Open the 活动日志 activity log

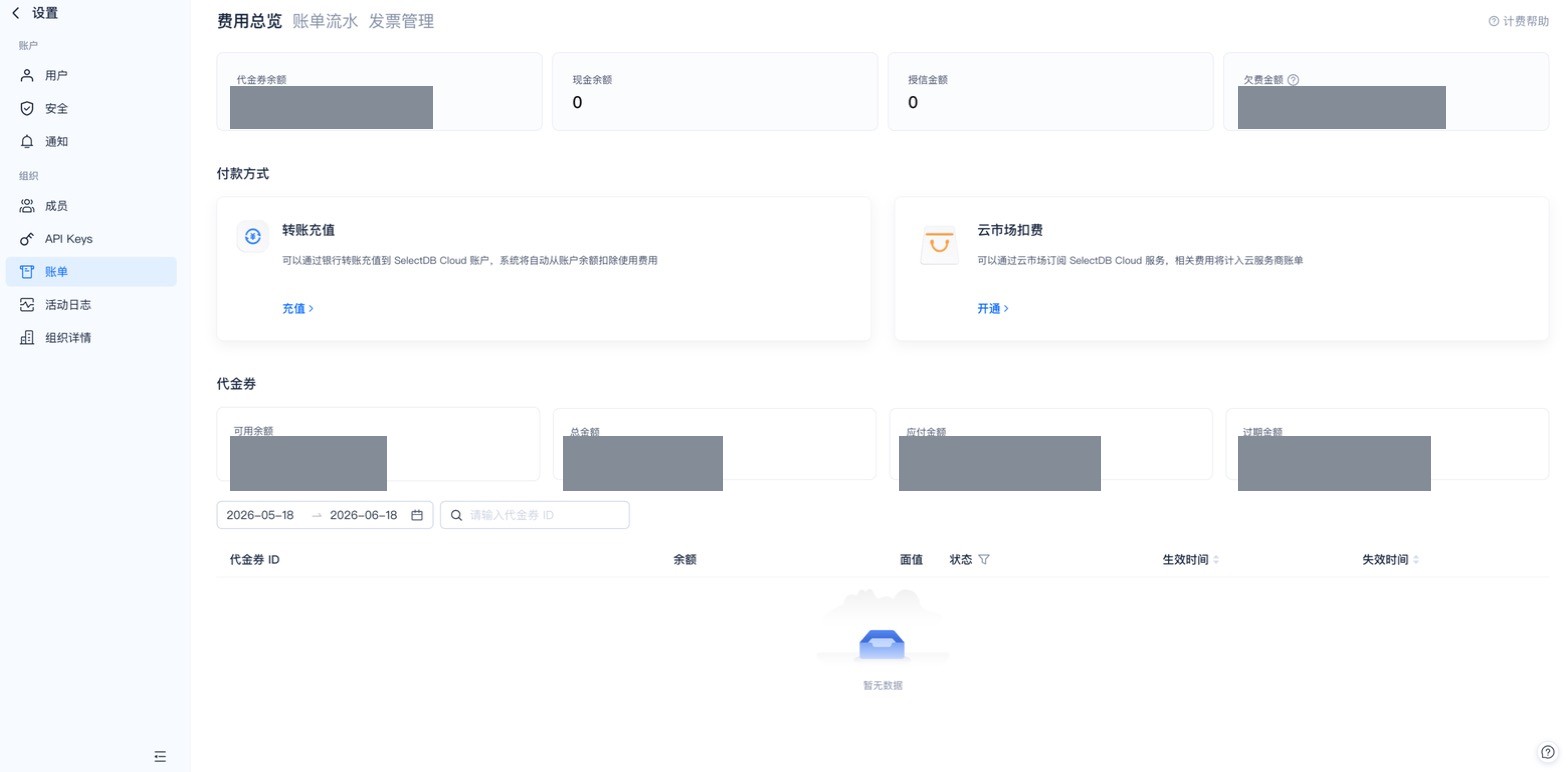click(91, 305)
